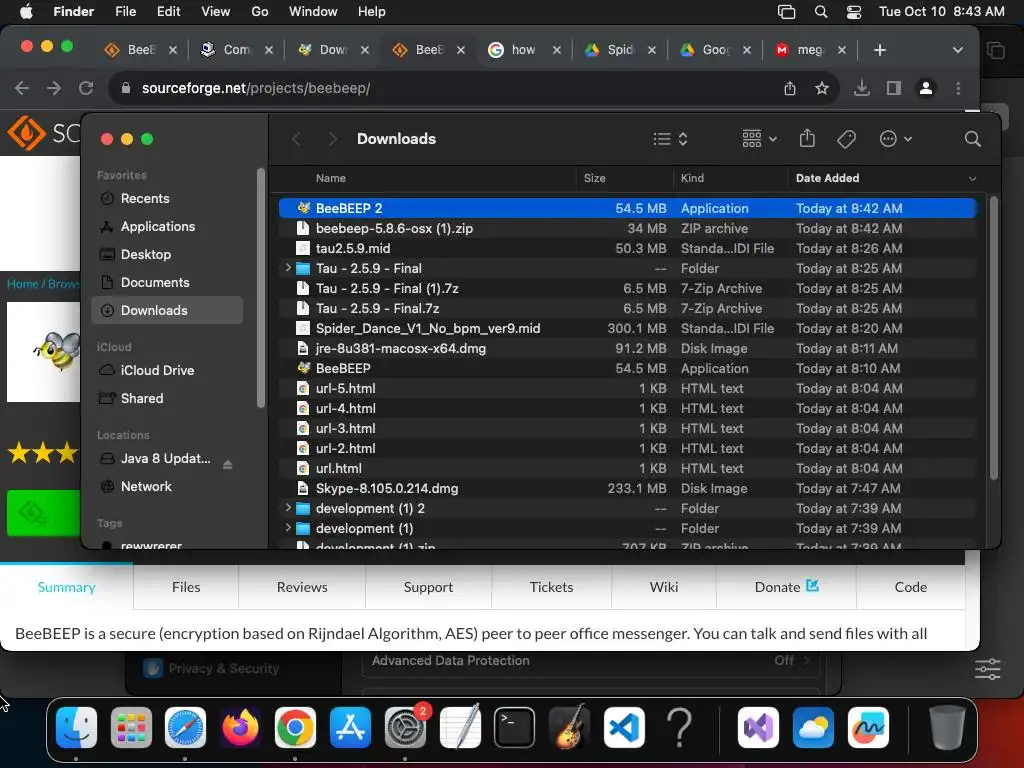Open Freeform from the dock

tap(868, 727)
